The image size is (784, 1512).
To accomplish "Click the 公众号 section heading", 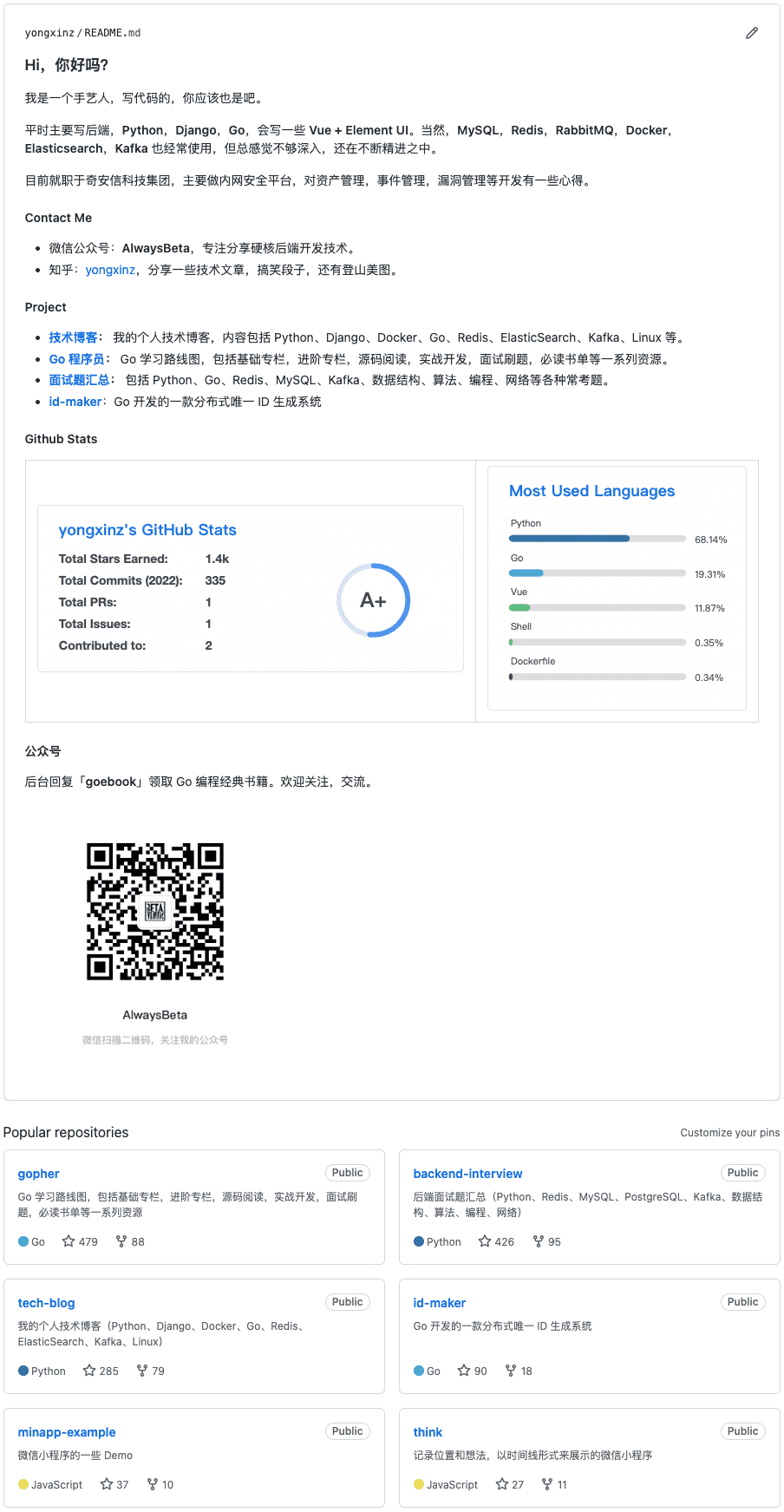I will click(x=42, y=751).
